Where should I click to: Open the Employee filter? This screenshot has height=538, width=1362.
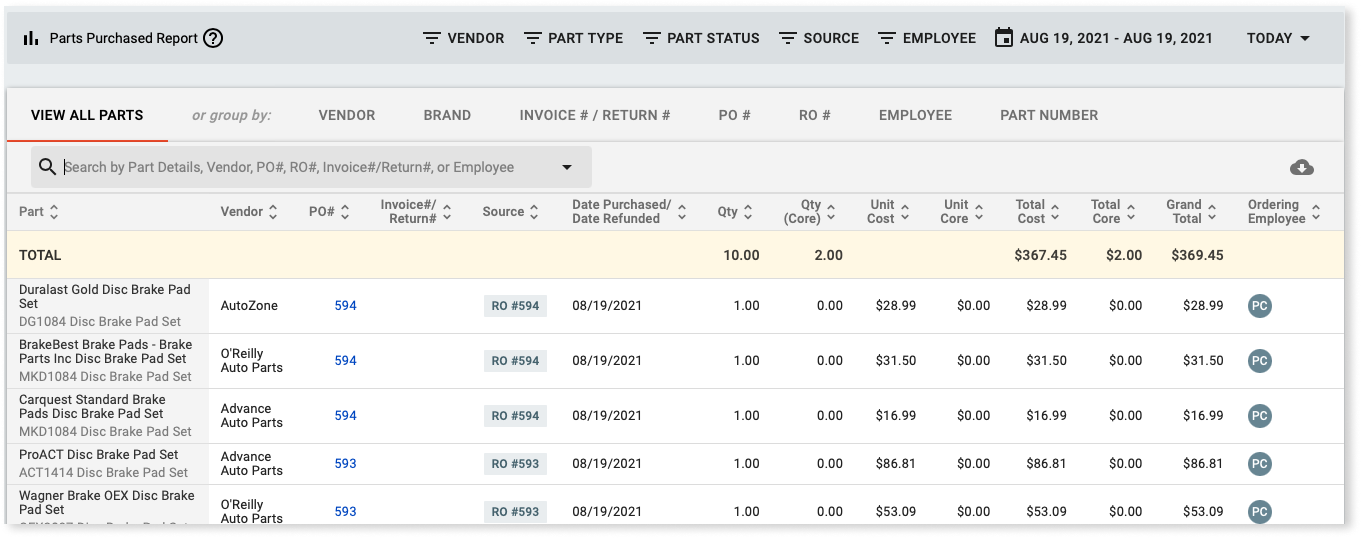(x=927, y=38)
